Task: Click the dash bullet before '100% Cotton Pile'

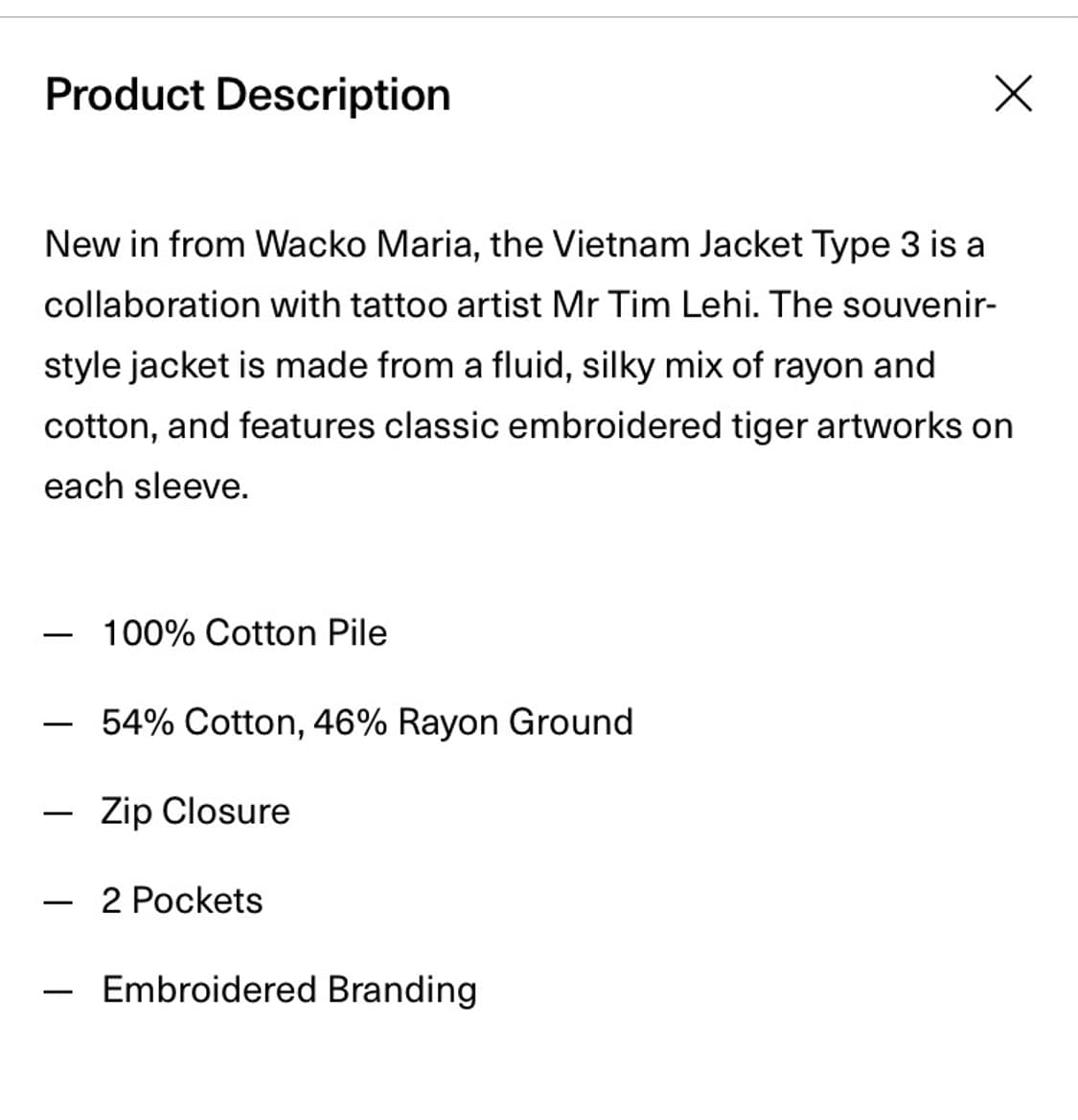Action: coord(57,634)
